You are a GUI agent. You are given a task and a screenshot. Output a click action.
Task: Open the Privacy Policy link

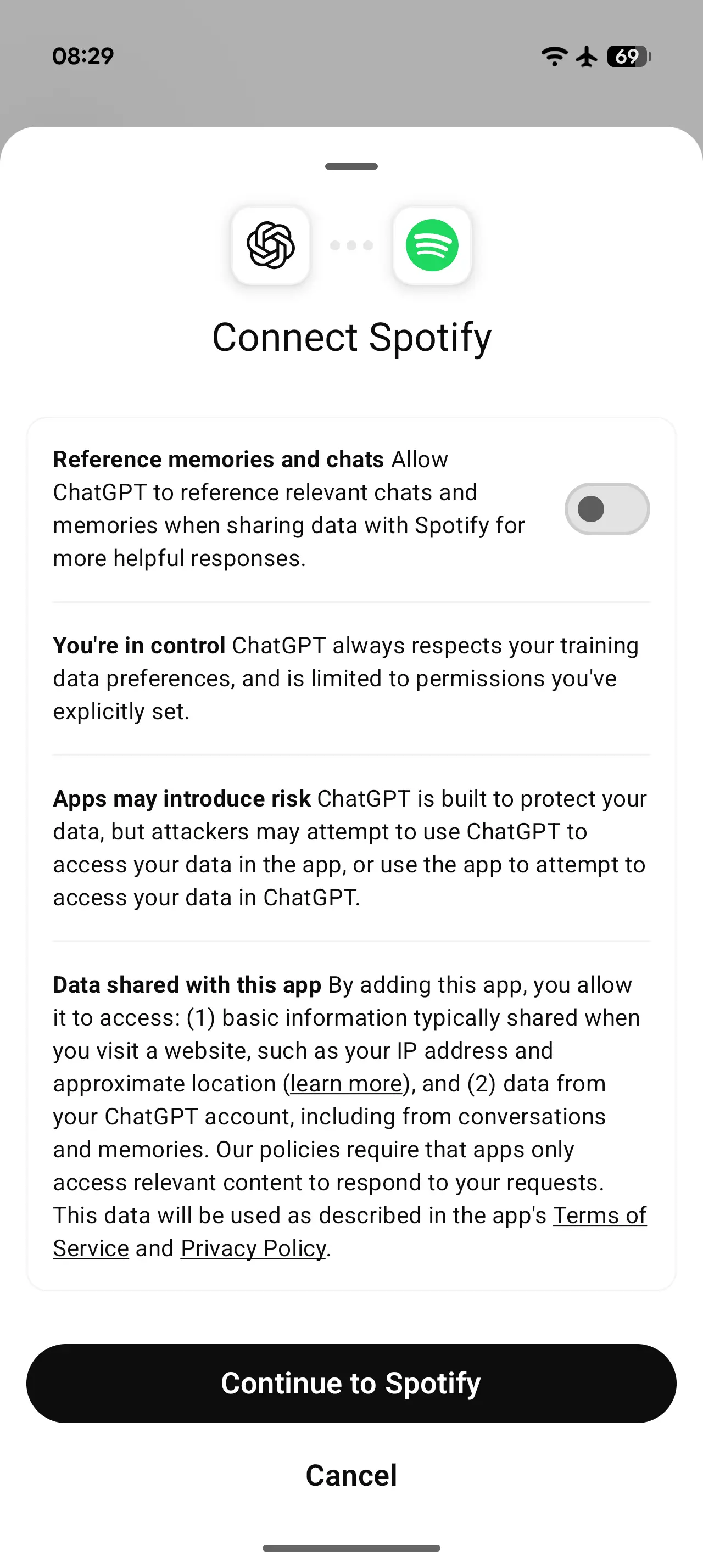coord(253,1248)
